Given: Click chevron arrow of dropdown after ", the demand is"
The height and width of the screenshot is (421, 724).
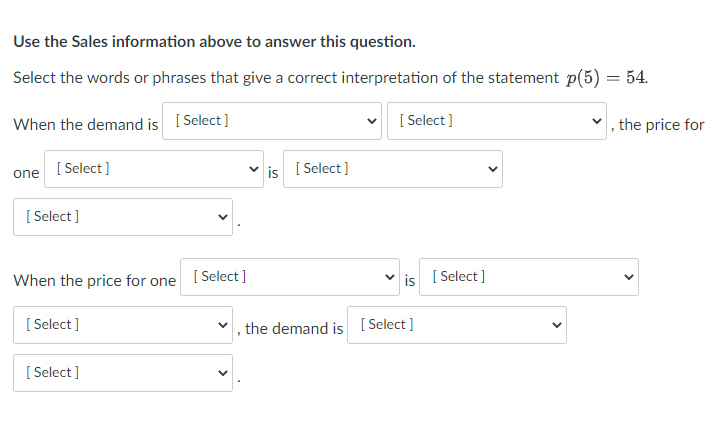Looking at the screenshot, I should (x=555, y=325).
